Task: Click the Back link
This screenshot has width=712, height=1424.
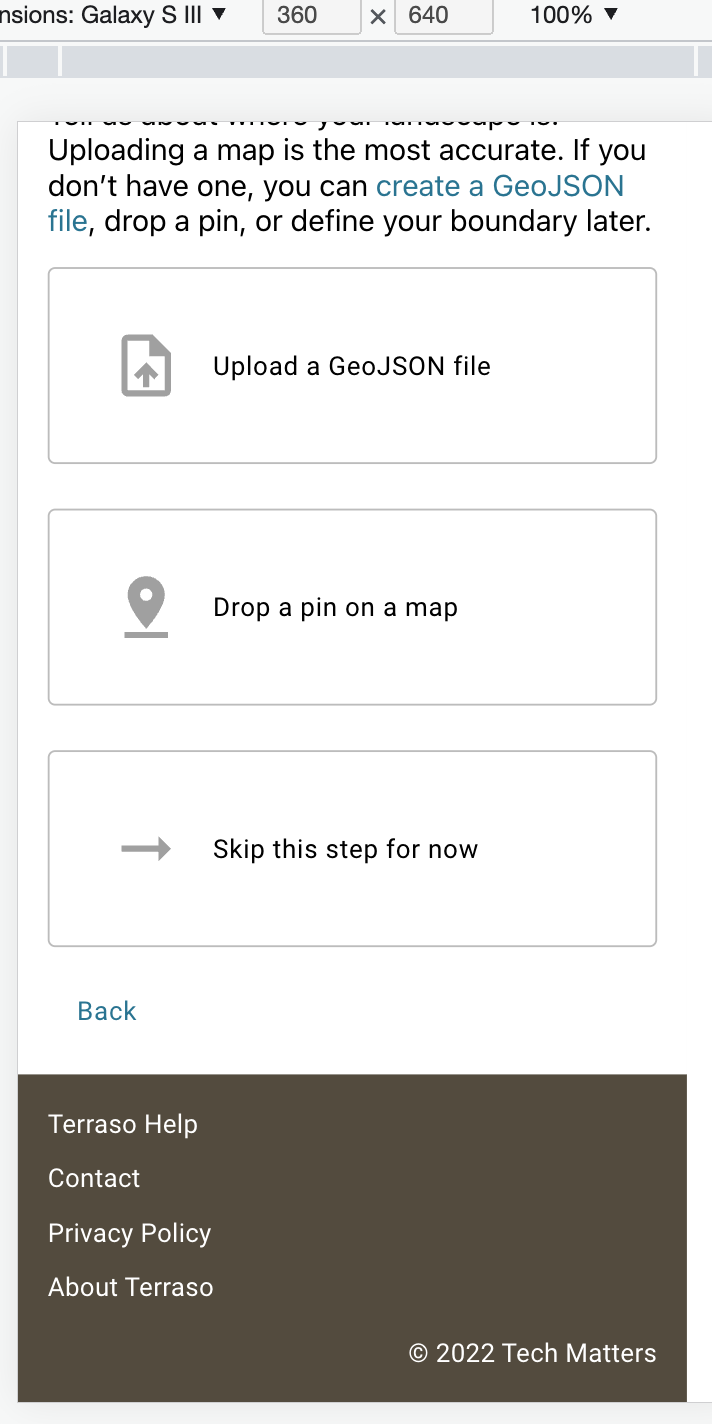Action: pos(106,1011)
